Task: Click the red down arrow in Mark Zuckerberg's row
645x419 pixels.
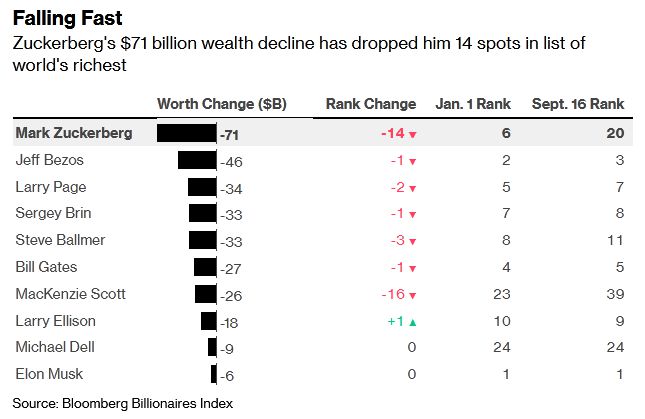Action: tap(412, 134)
